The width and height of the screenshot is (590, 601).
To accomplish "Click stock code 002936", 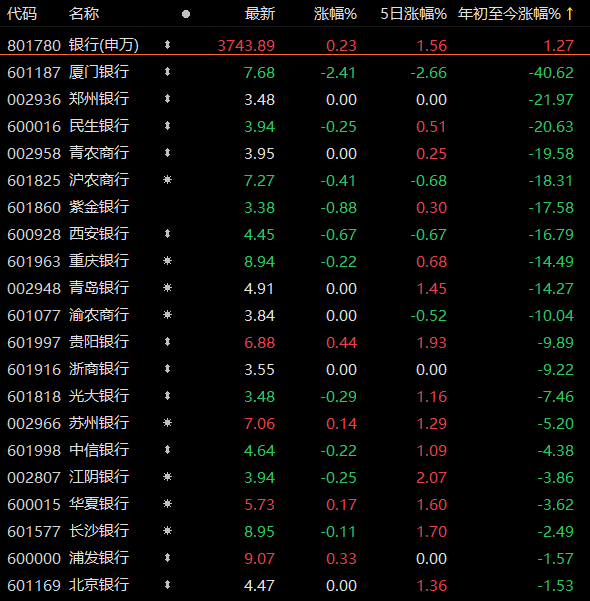I will [34, 100].
